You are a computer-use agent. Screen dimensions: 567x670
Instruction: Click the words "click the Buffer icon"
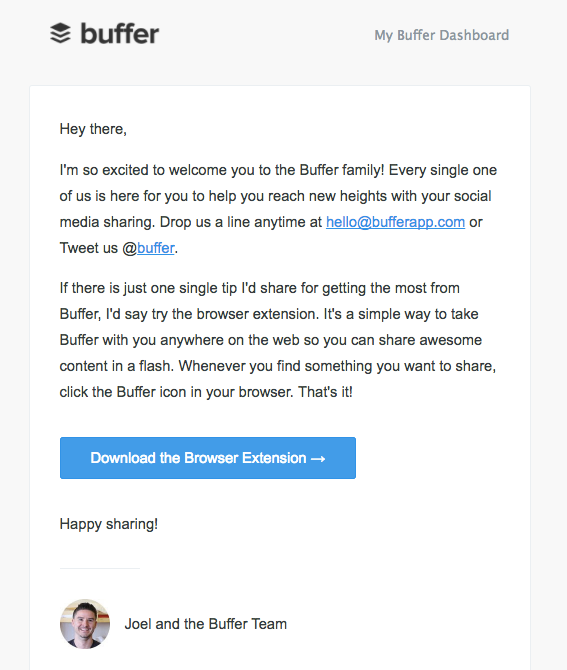(123, 392)
